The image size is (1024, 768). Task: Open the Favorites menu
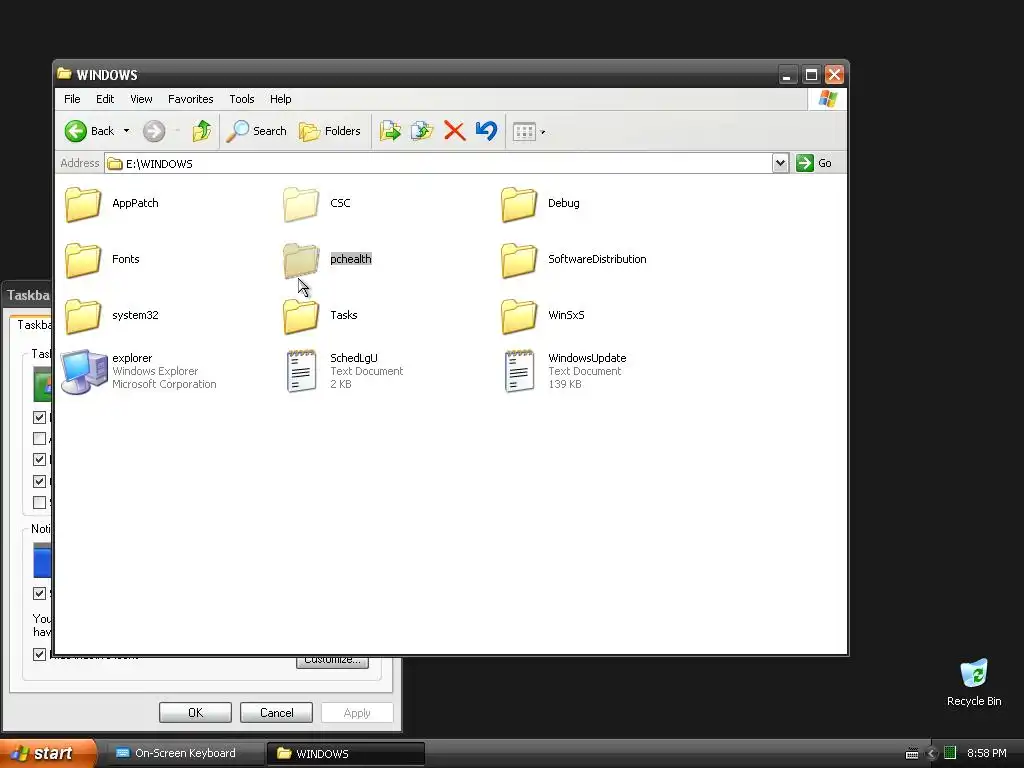[x=191, y=99]
